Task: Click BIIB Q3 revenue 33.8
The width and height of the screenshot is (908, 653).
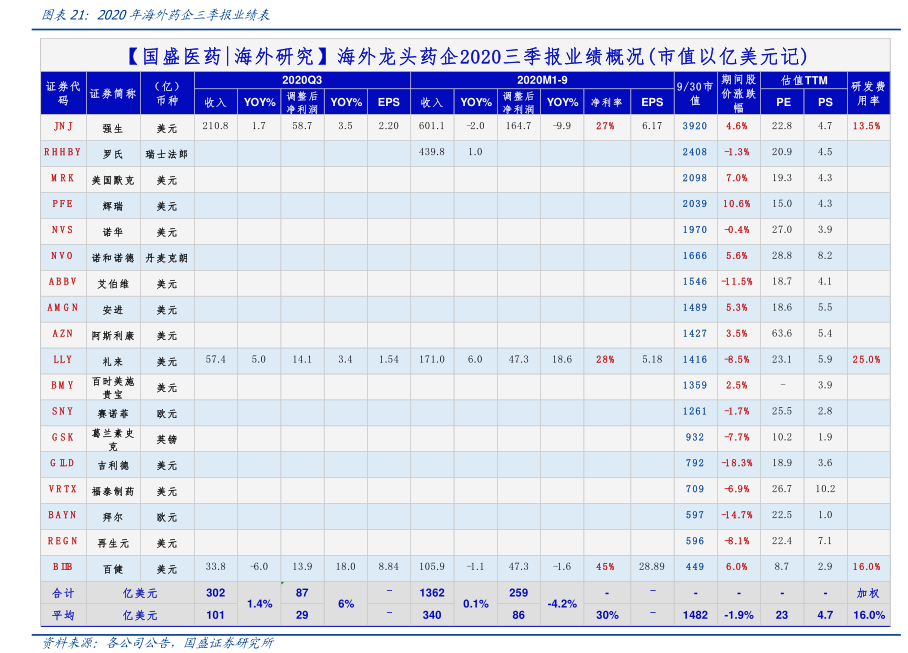Action: point(215,567)
